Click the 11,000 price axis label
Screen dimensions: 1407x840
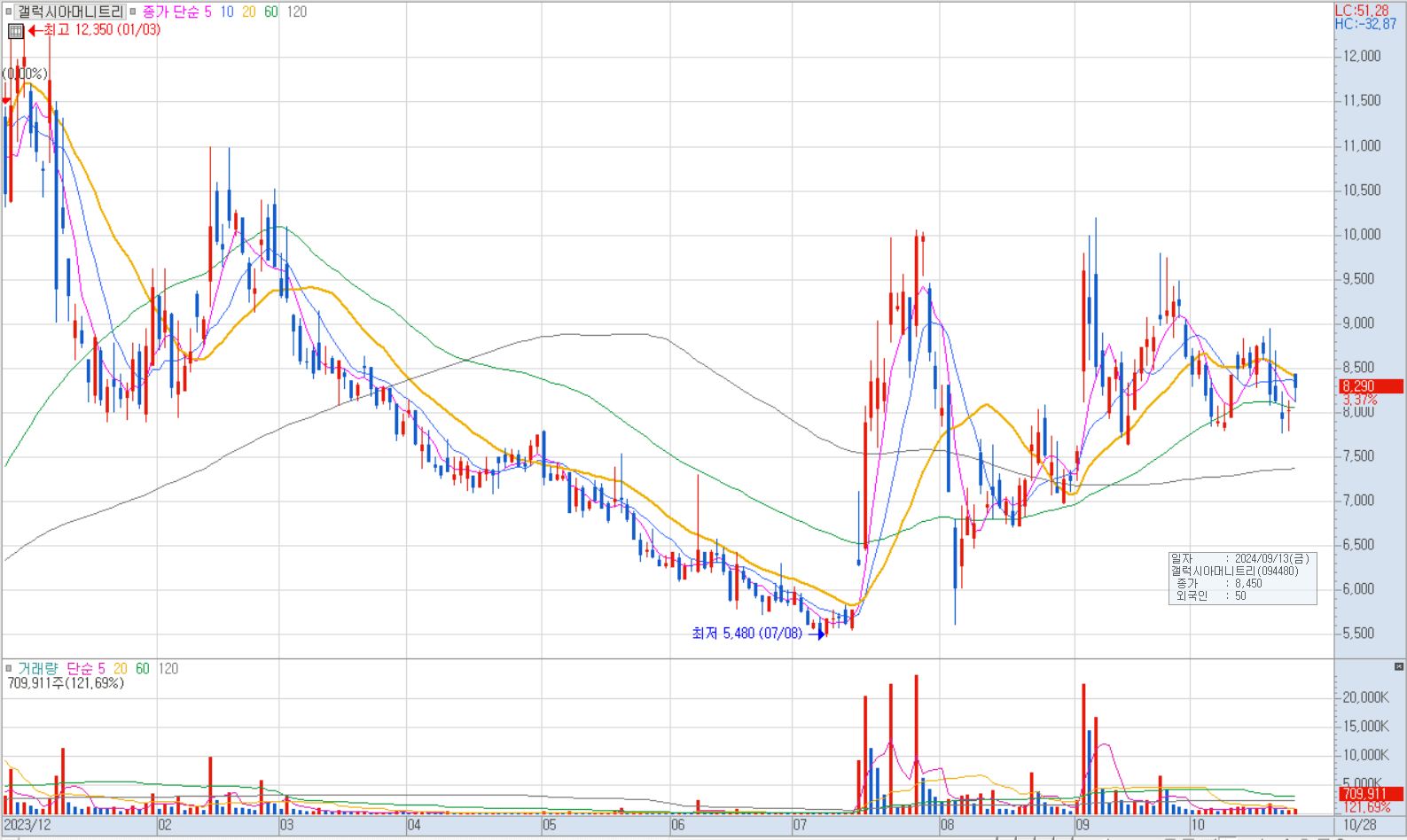[1362, 145]
